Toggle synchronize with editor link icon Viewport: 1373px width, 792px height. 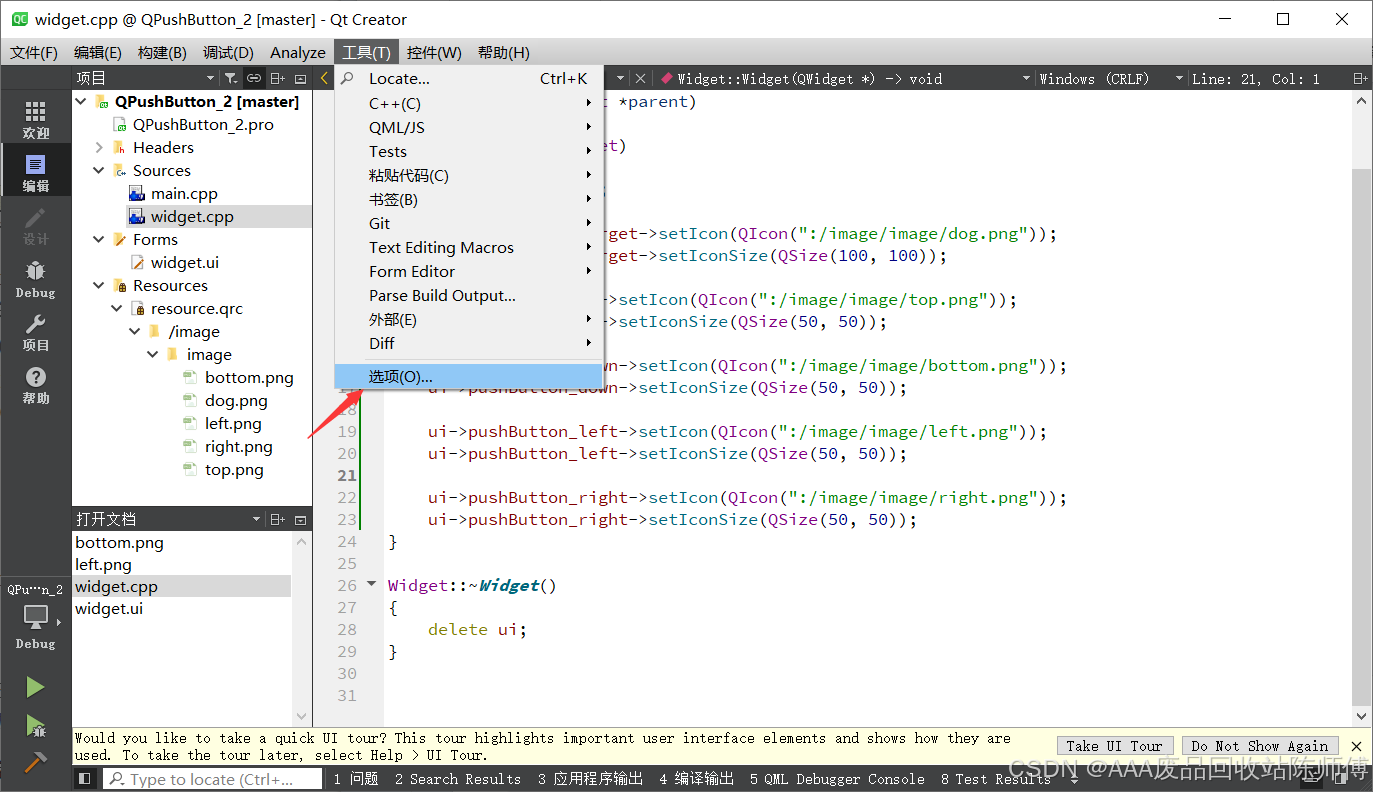254,78
